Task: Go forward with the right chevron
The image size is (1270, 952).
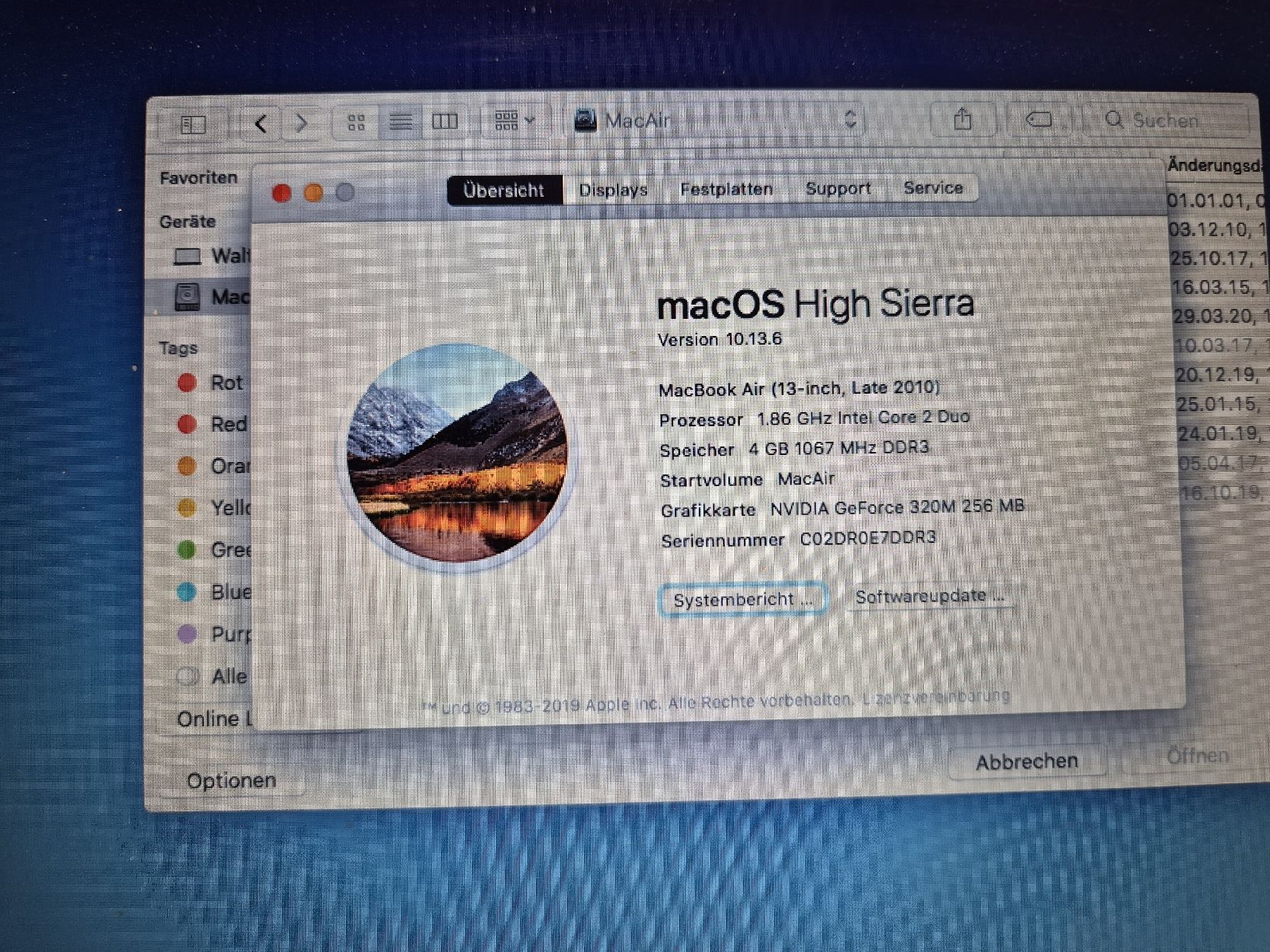Action: click(x=302, y=123)
